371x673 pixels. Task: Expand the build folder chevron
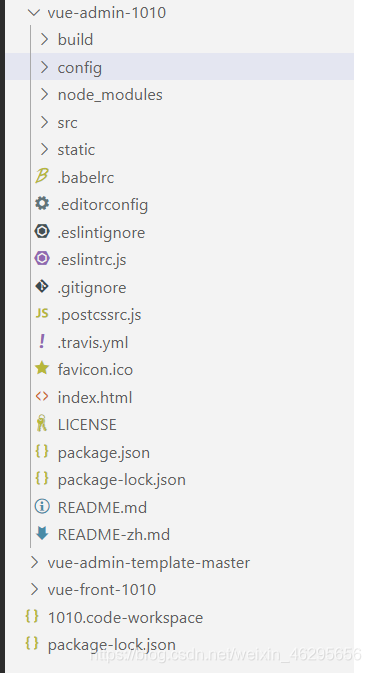[x=44, y=39]
